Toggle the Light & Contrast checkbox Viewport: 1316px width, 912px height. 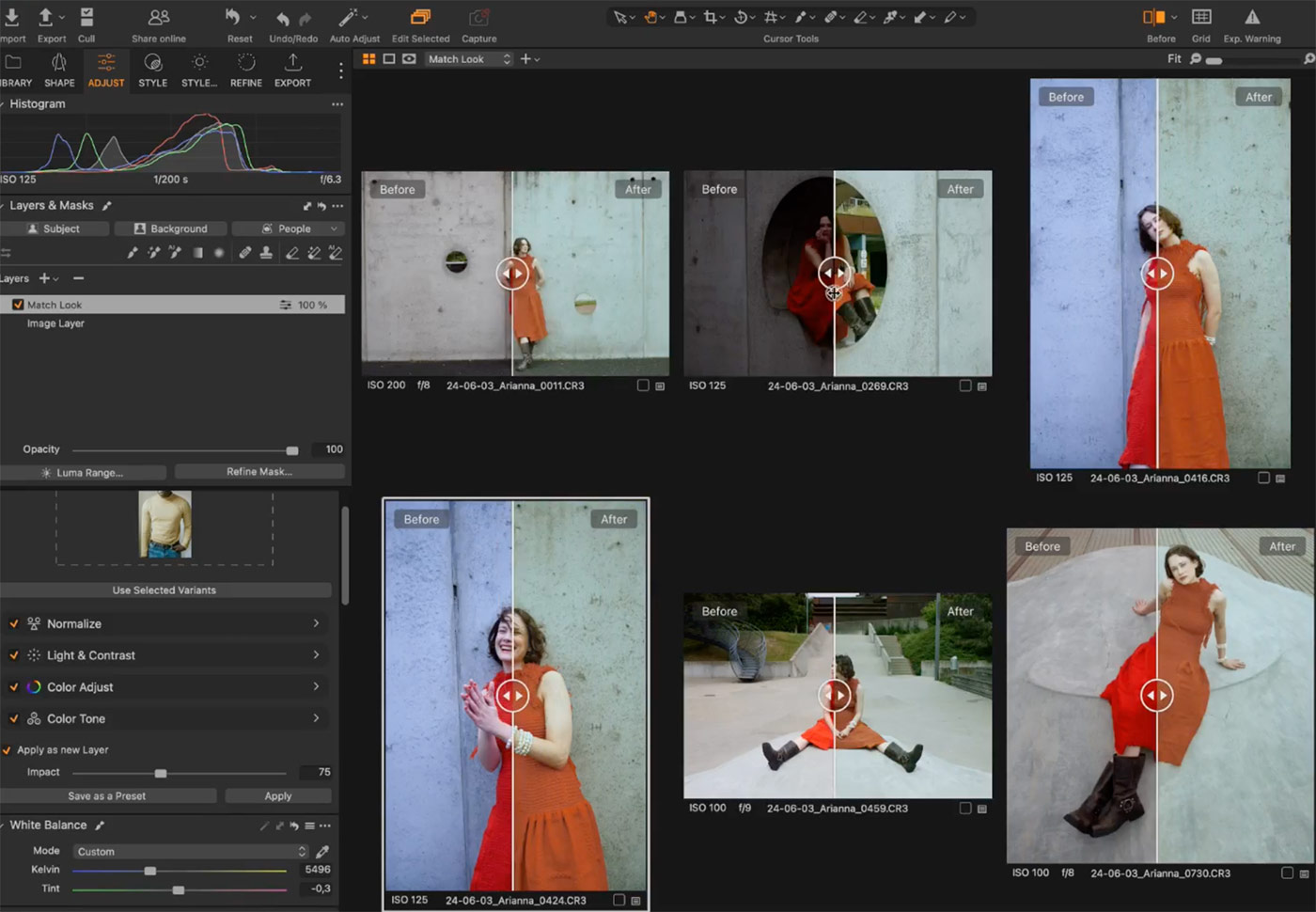click(14, 655)
